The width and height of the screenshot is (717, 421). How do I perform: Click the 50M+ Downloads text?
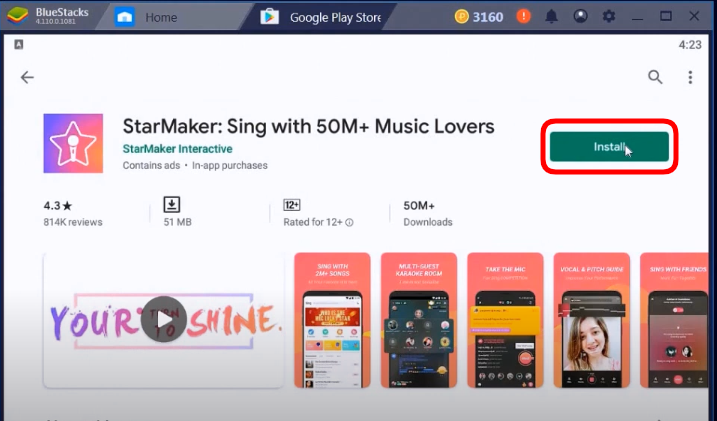428,213
